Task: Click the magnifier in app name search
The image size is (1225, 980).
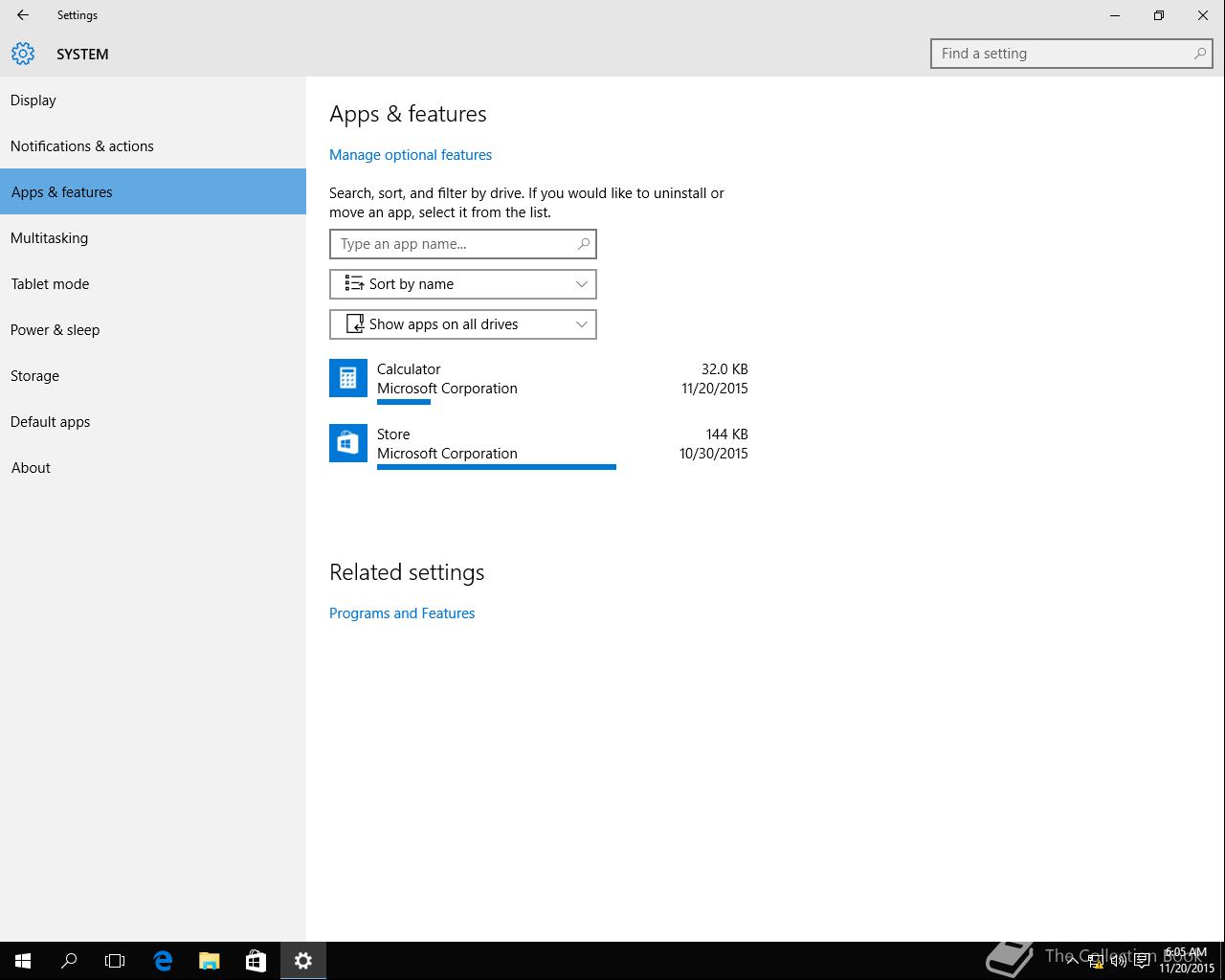Action: [583, 244]
